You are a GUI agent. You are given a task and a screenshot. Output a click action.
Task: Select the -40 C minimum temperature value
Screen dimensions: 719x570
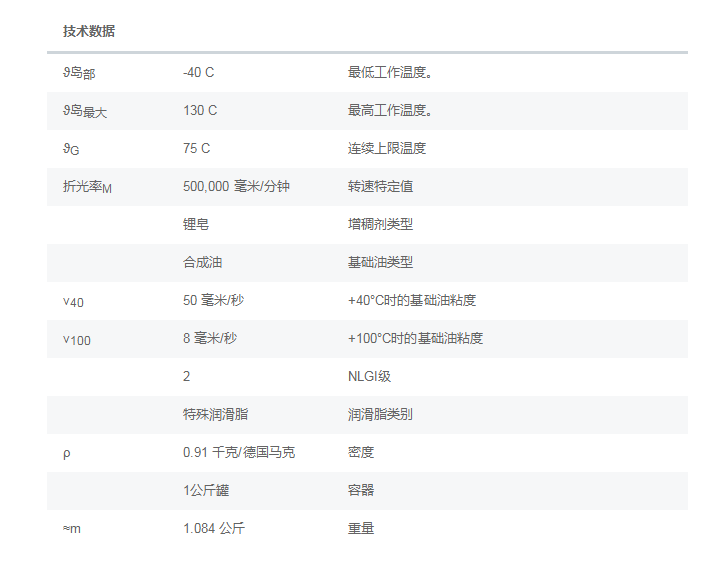pyautogui.click(x=199, y=72)
